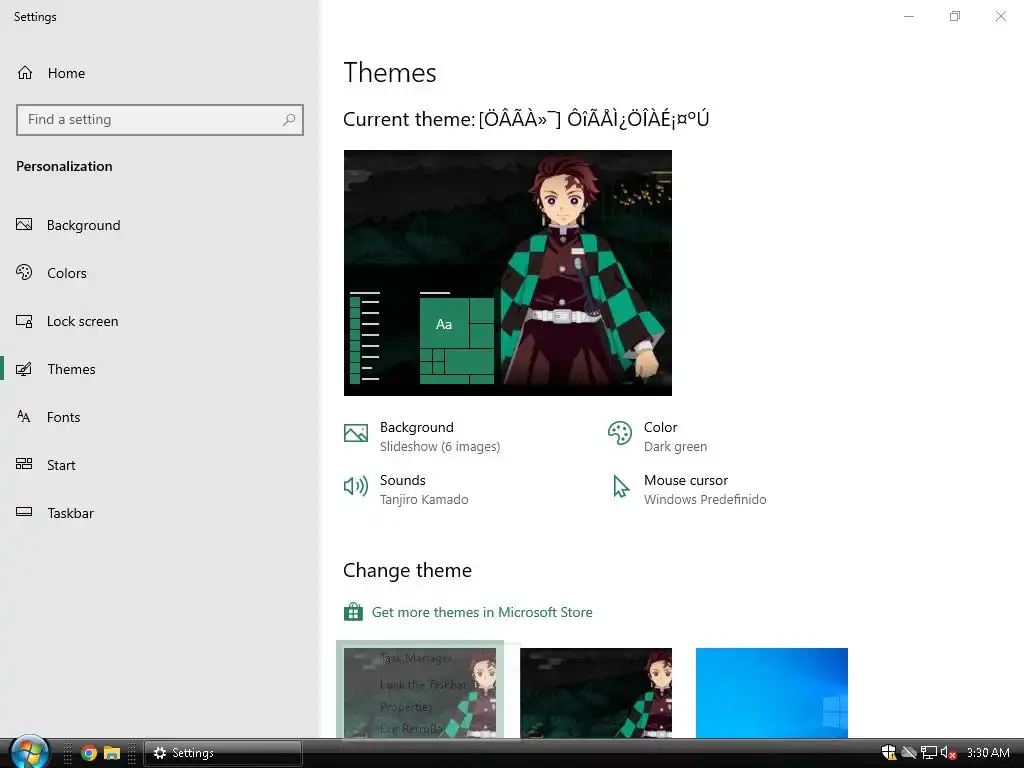The height and width of the screenshot is (768, 1024).
Task: Click the Background picture icon under theme preview
Action: point(356,433)
